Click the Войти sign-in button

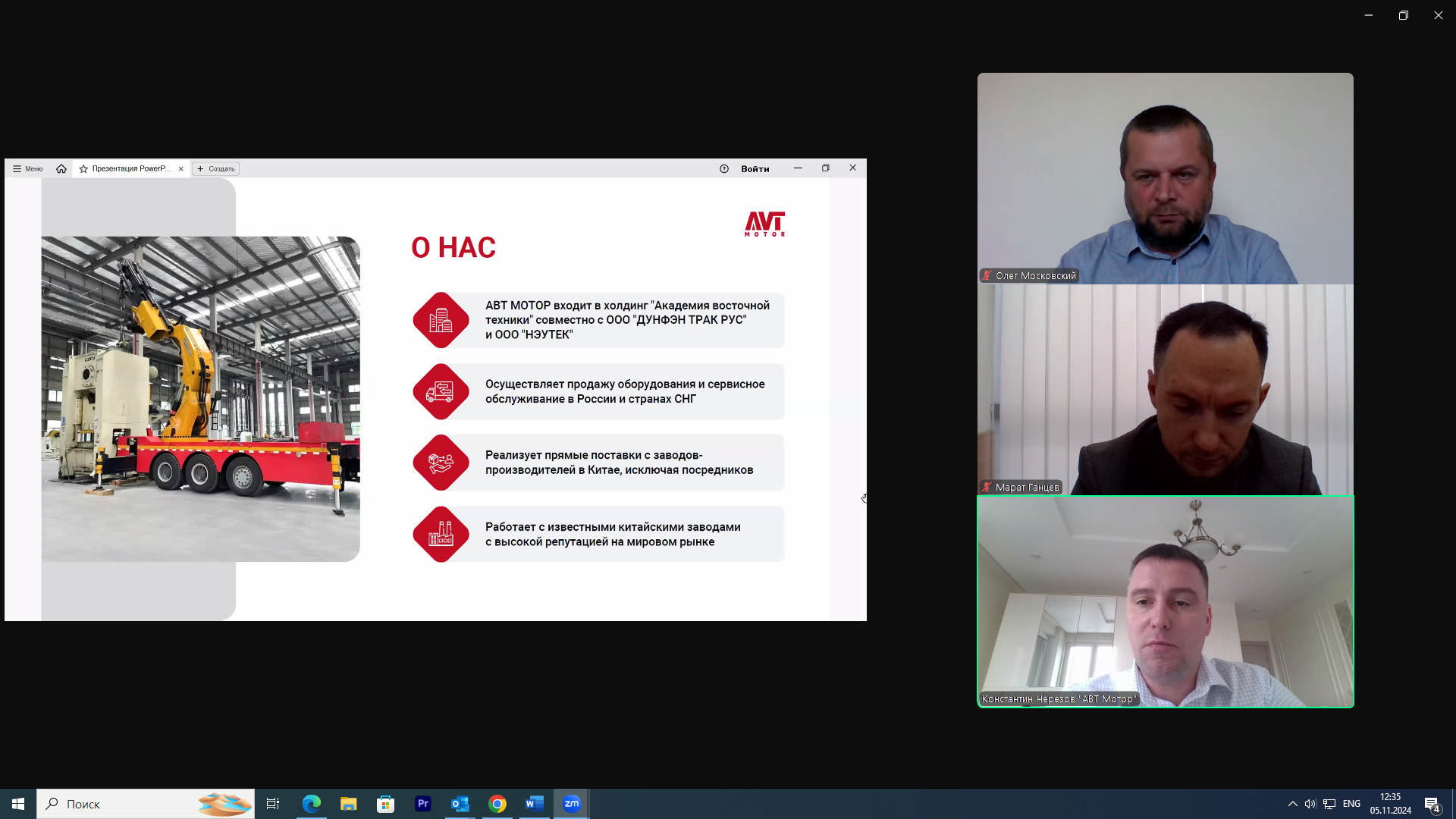tap(755, 168)
